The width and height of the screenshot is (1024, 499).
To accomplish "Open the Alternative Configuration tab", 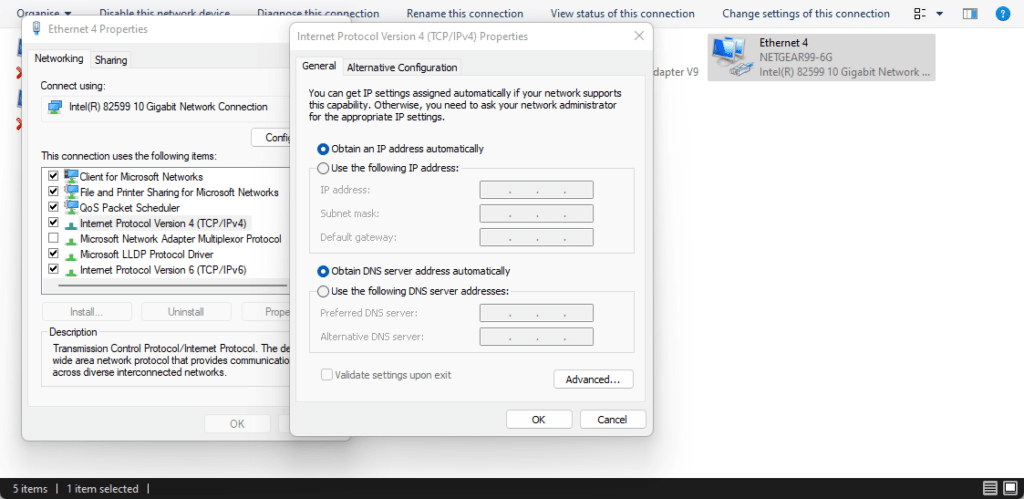I will click(402, 67).
